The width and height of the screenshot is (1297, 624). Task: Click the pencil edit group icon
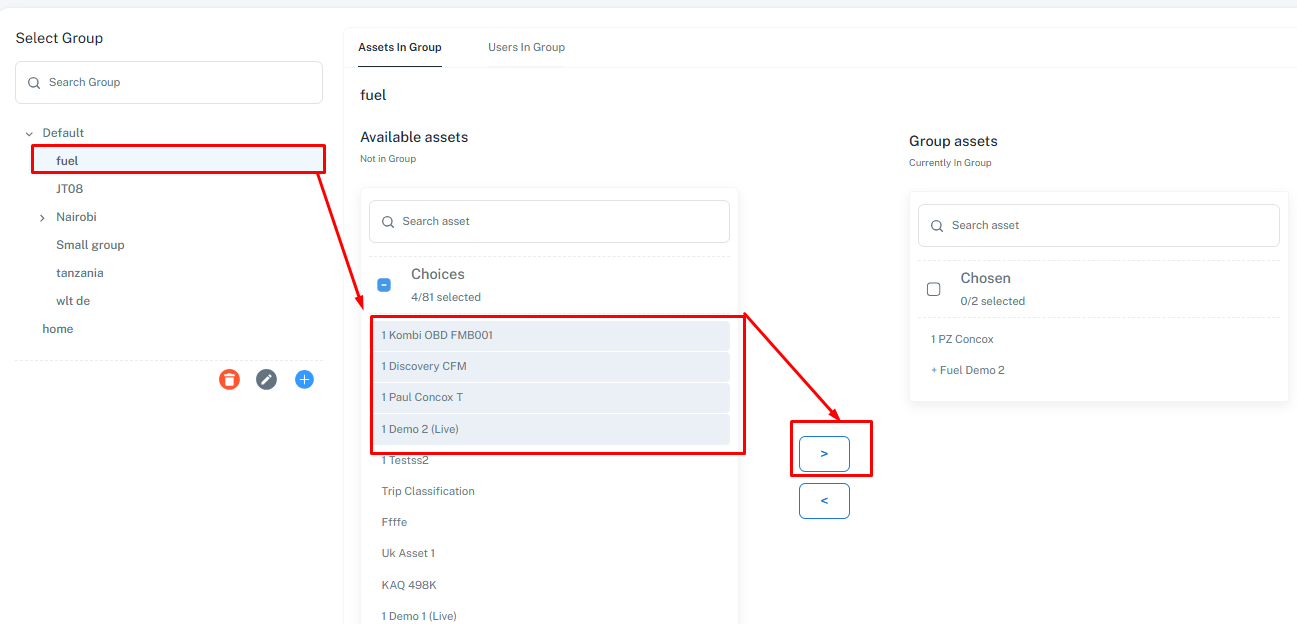click(x=266, y=379)
